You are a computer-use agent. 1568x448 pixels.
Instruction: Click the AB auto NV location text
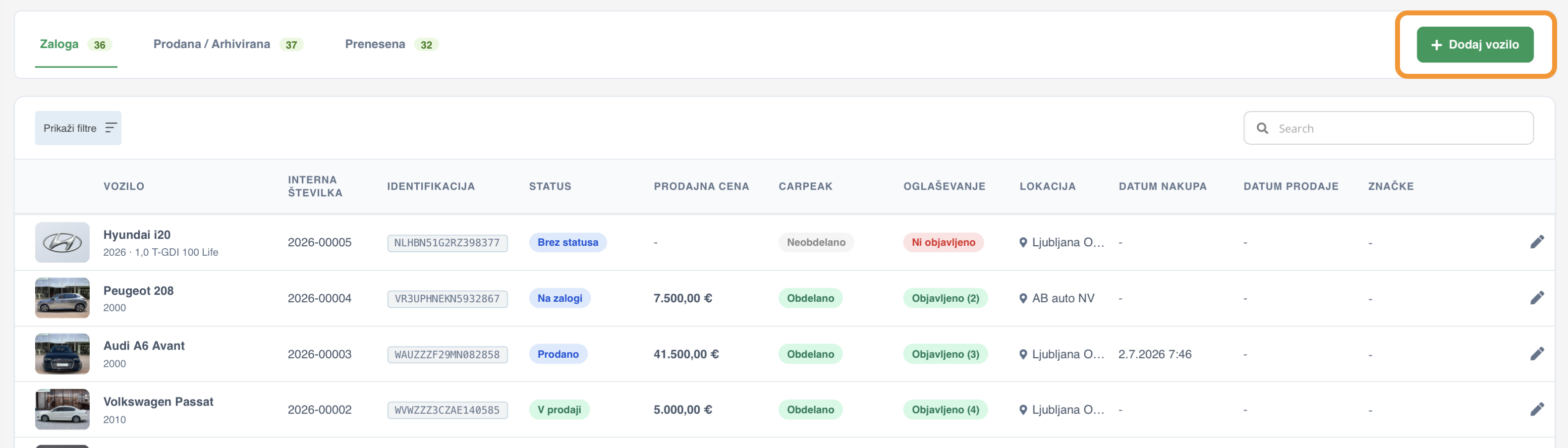pos(1064,298)
